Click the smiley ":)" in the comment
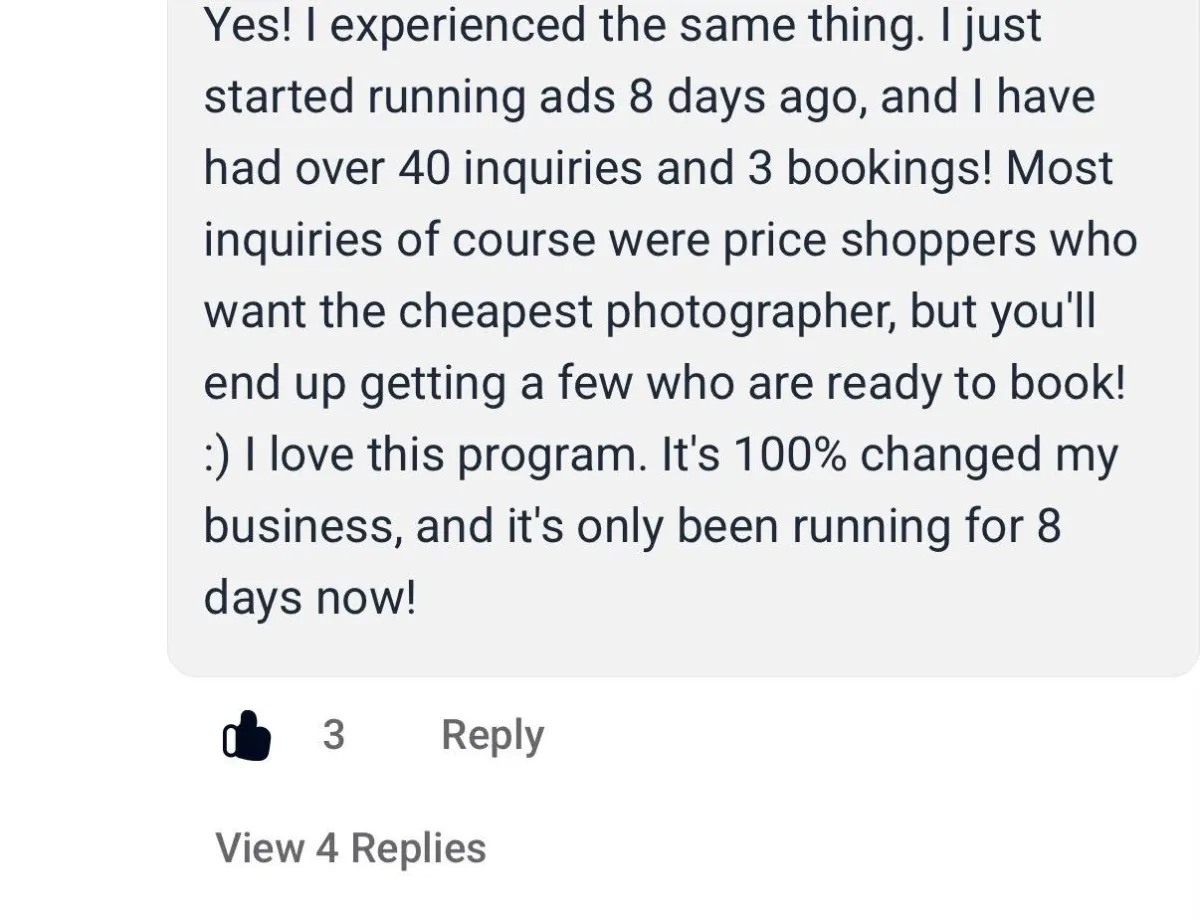This screenshot has height=919, width=1200. (217, 456)
